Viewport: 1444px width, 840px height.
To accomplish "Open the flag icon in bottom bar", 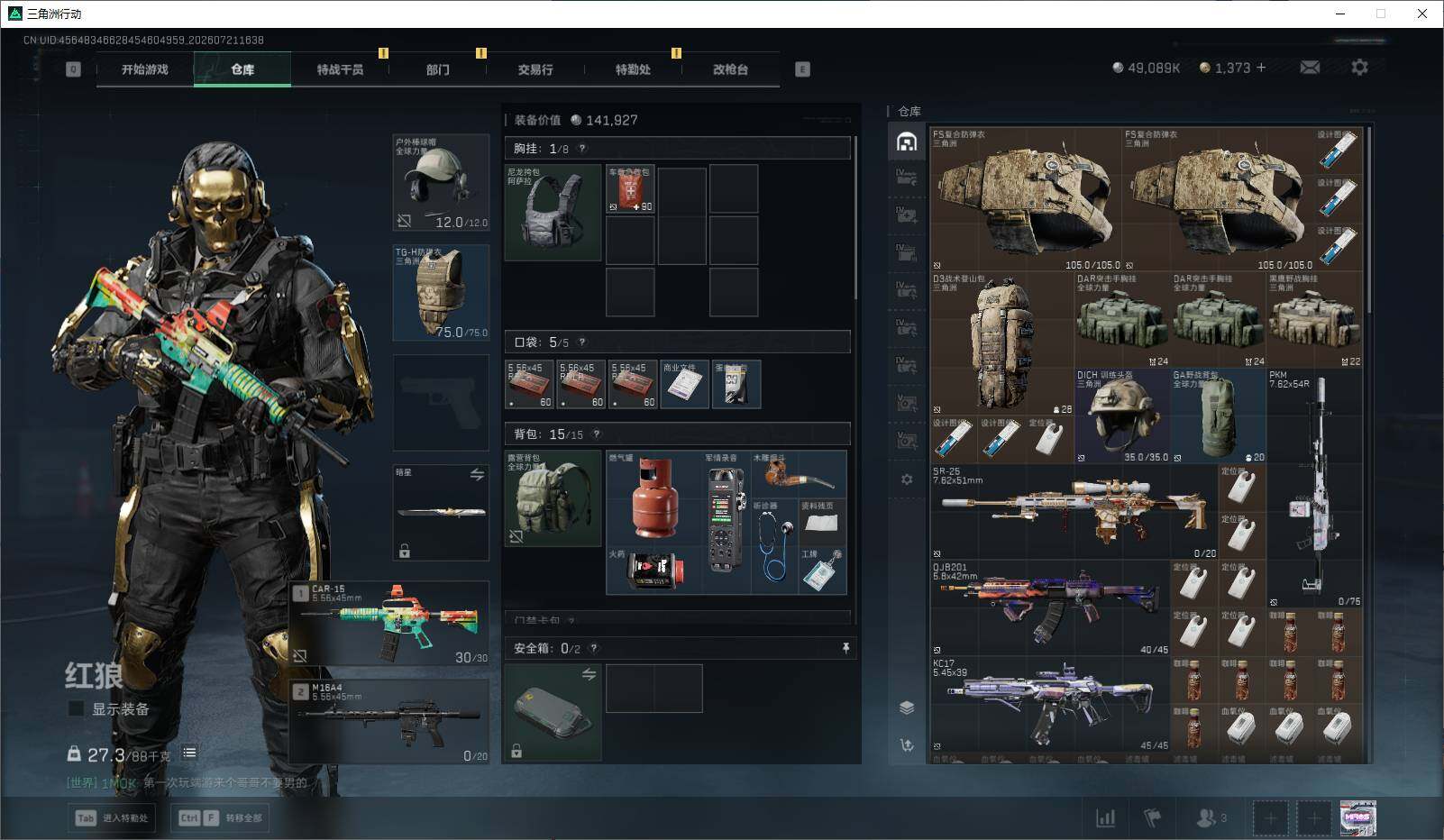I will (1152, 817).
